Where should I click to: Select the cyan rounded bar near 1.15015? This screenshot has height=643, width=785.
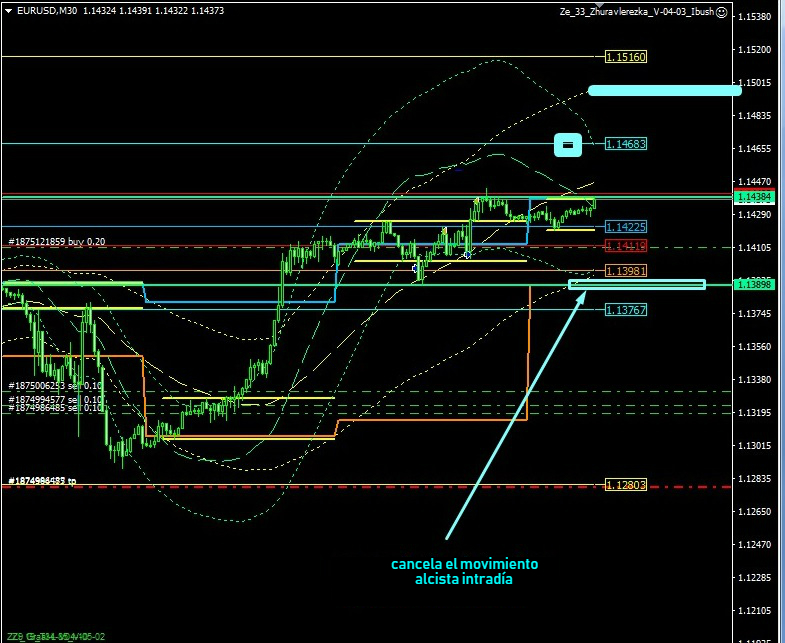pyautogui.click(x=663, y=90)
